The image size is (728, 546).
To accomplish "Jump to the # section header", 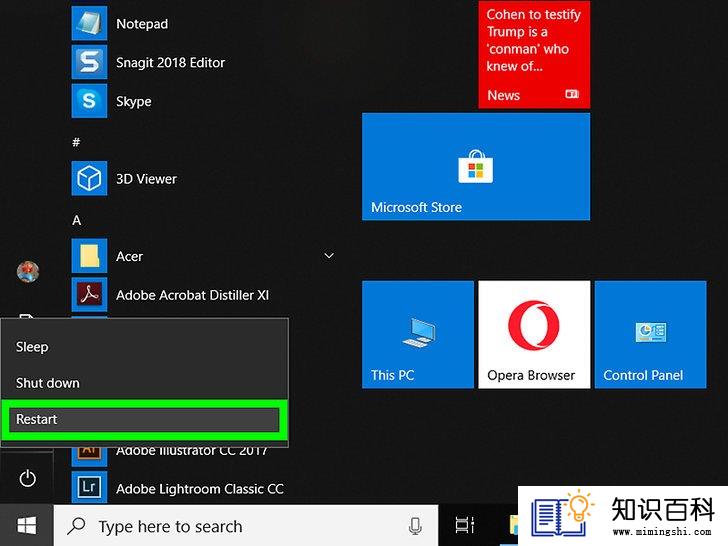I will coord(76,142).
